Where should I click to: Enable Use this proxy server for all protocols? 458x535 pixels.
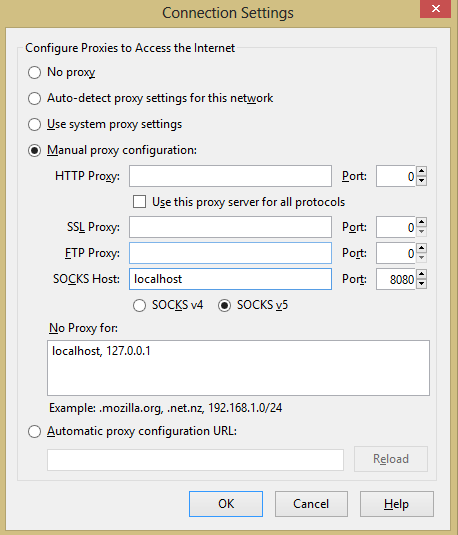pos(139,202)
